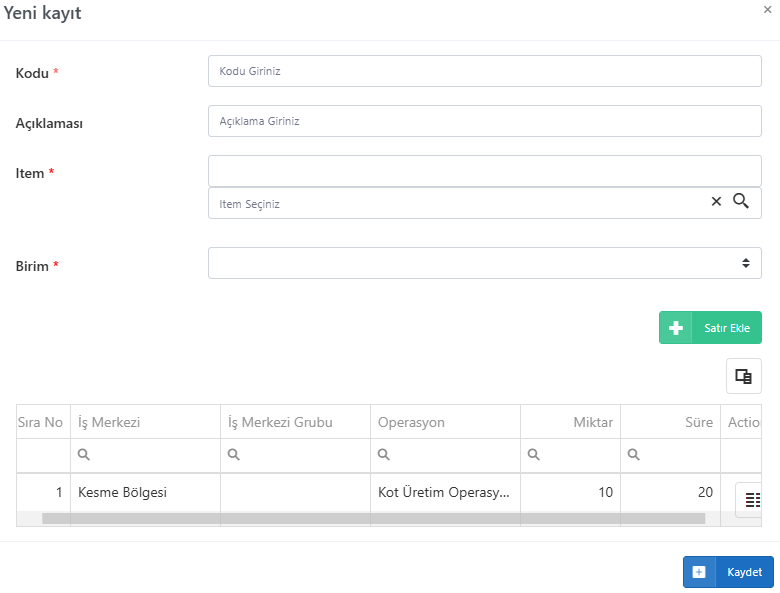Screen dimensions: 780x593
Task: Sort by the Operasyon column header
Action: coord(445,422)
